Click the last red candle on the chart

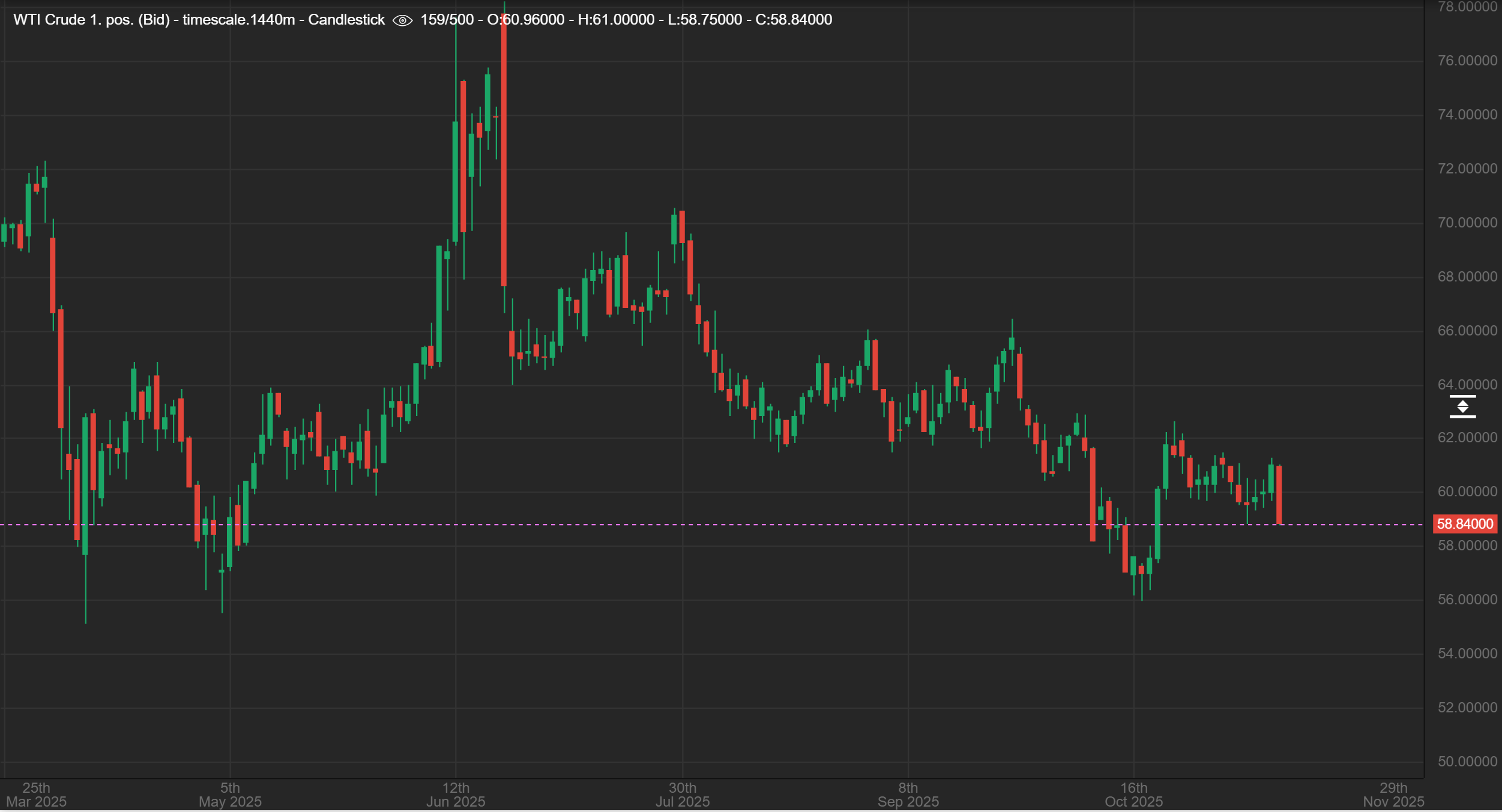tap(1279, 495)
